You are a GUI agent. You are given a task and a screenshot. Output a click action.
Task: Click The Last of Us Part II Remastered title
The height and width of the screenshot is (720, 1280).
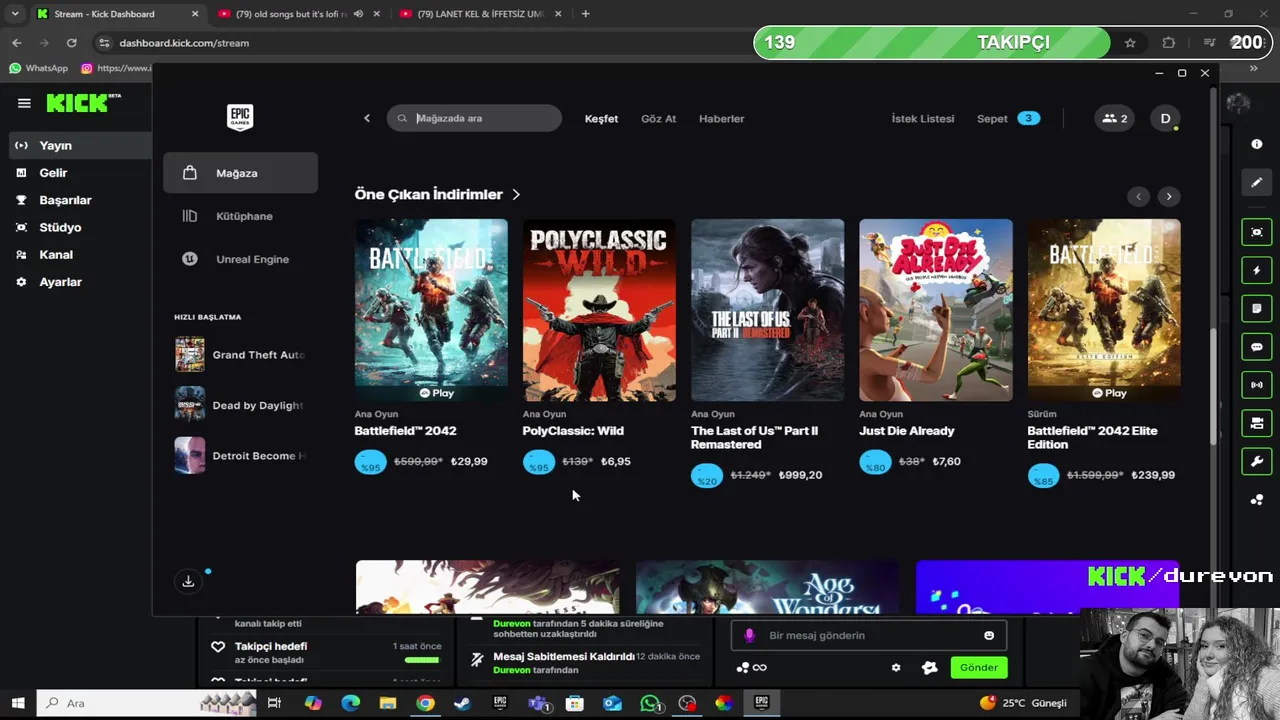tap(754, 437)
